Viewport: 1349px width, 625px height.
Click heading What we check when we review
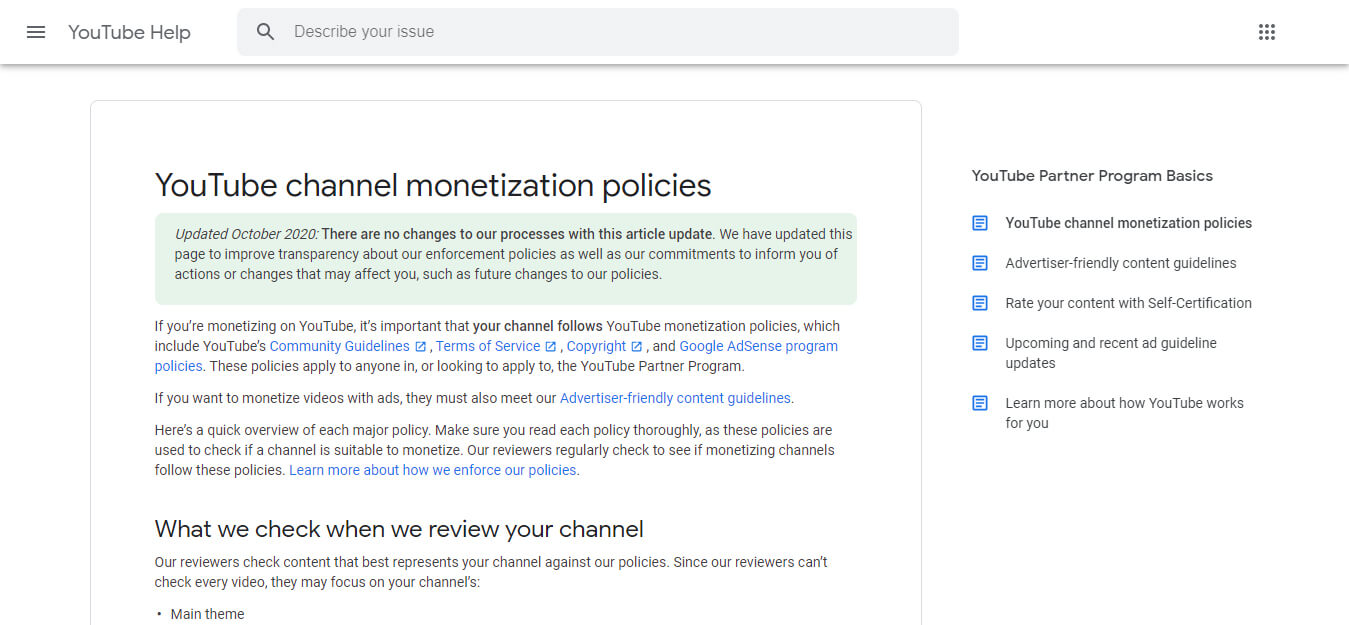[x=399, y=529]
